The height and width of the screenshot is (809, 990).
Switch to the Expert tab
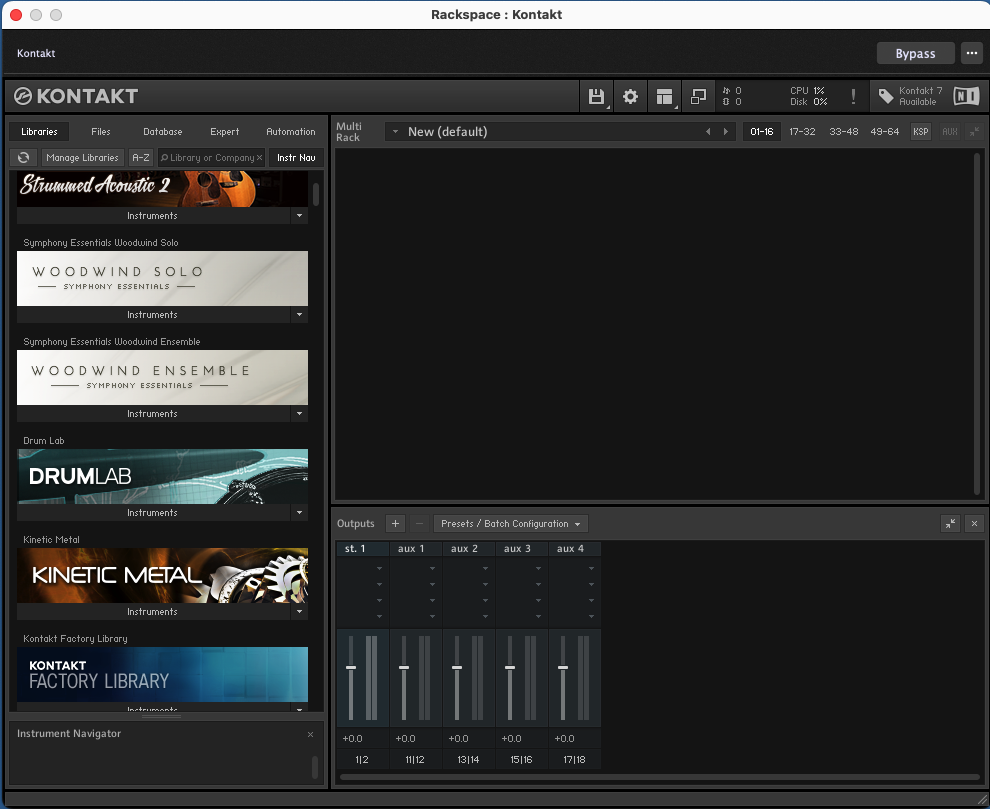225,131
